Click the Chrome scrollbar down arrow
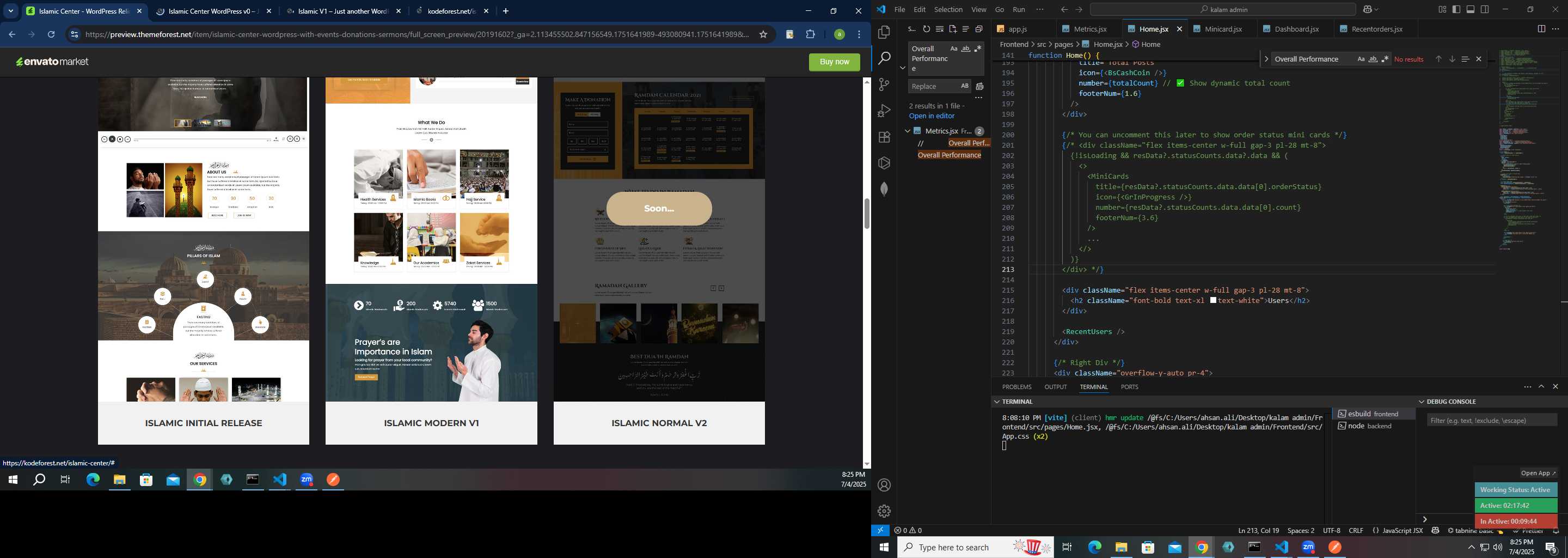 (867, 464)
